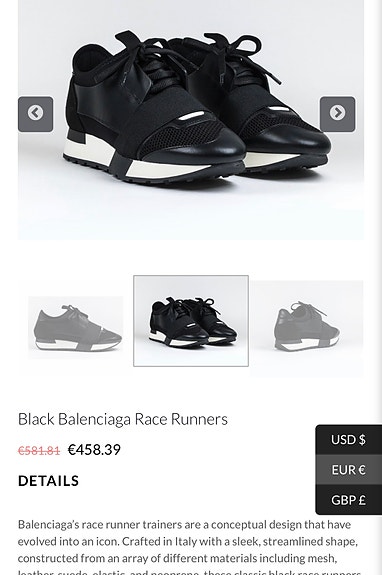Screen dimensions: 382x575
Task: Open the large main shoe product photo
Action: 191,120
